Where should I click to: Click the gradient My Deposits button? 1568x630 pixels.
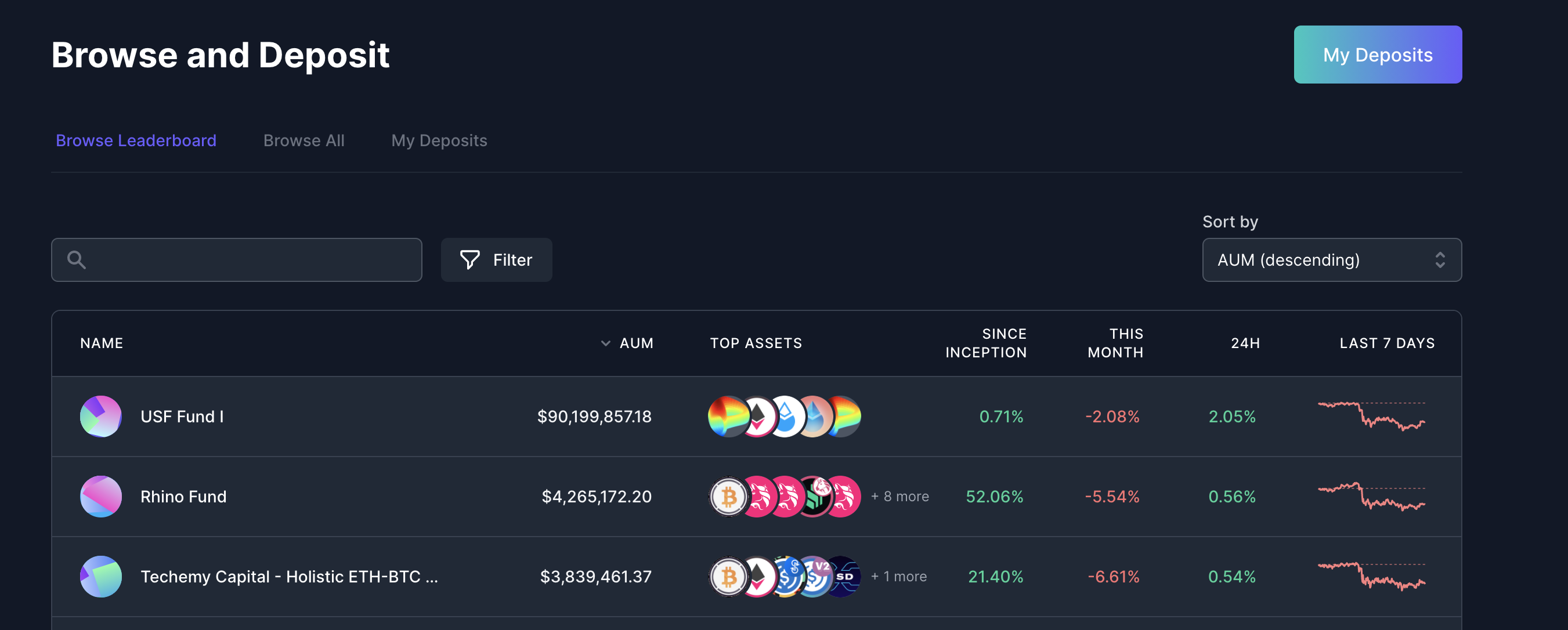[x=1377, y=55]
